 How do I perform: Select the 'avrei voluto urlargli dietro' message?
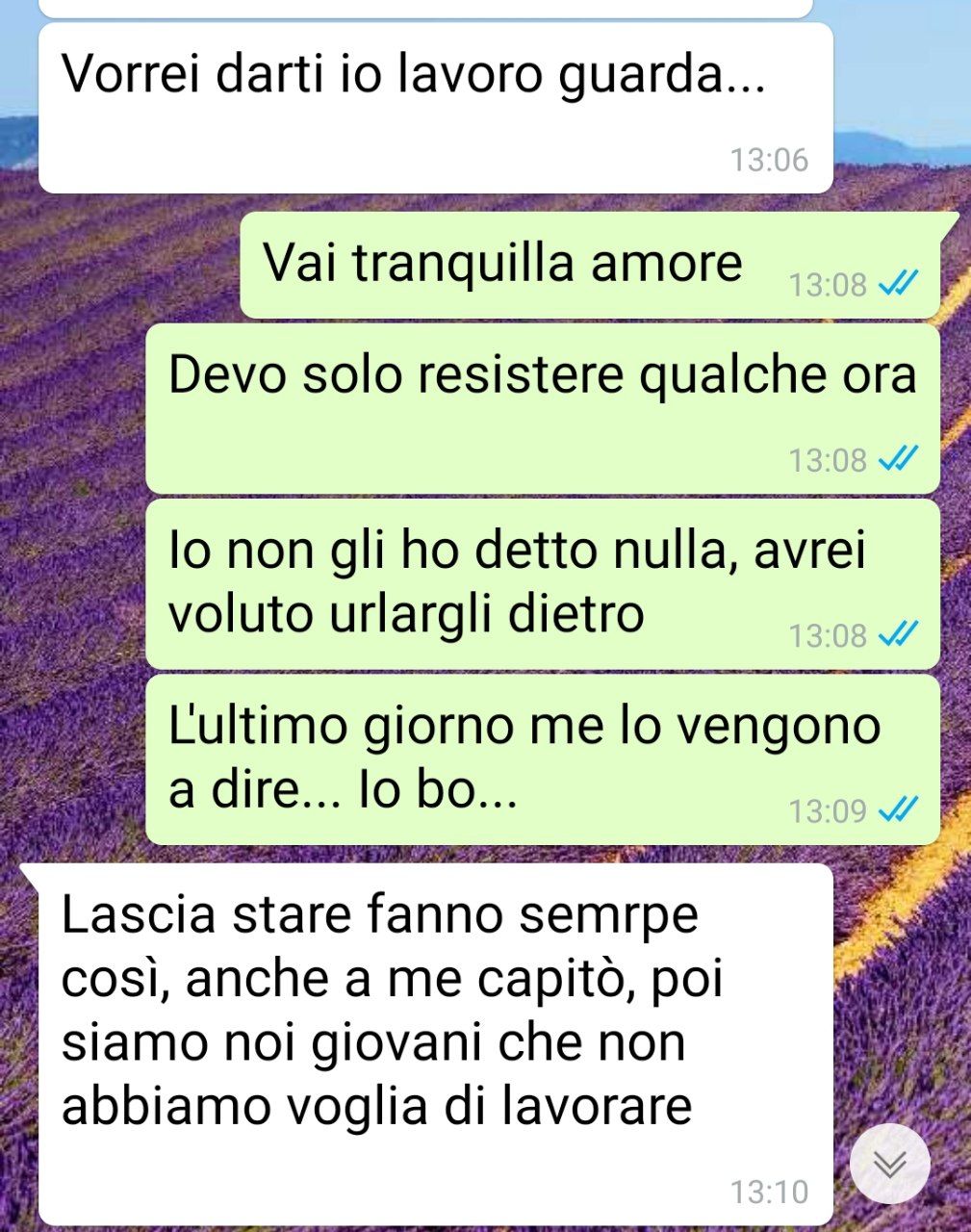tap(542, 584)
